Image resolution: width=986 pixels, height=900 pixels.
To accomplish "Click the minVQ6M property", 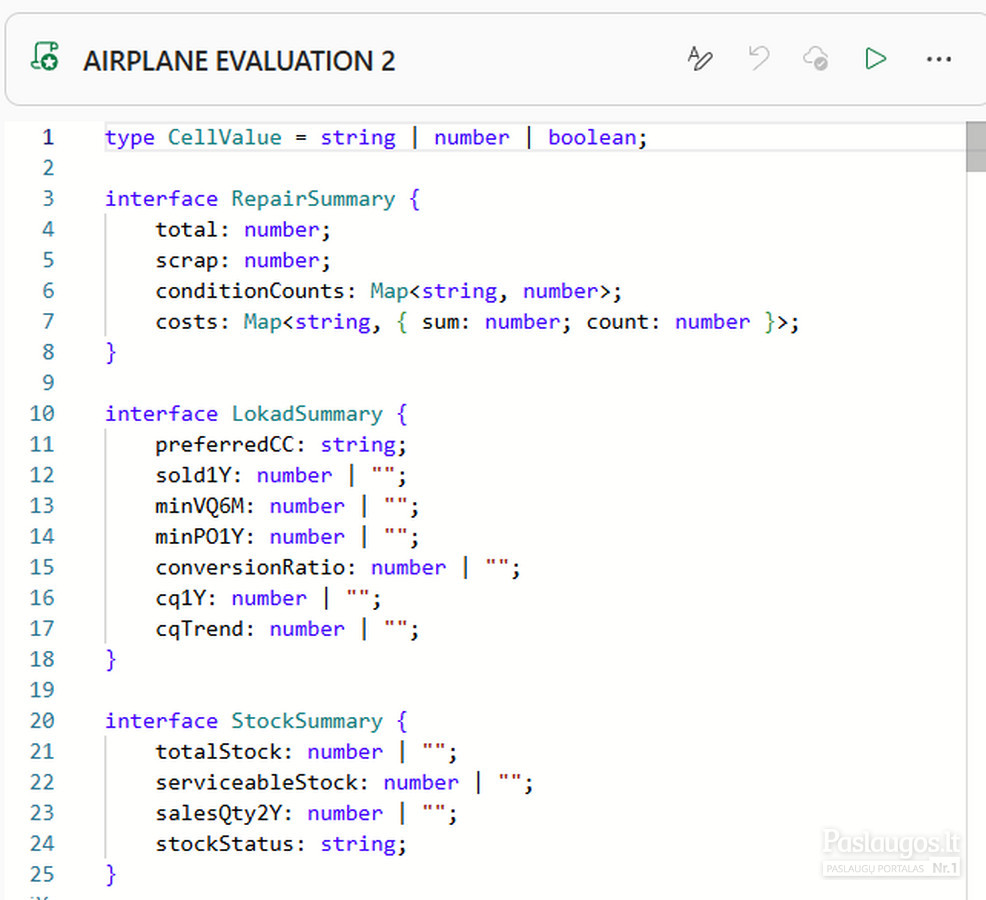I will pyautogui.click(x=199, y=506).
